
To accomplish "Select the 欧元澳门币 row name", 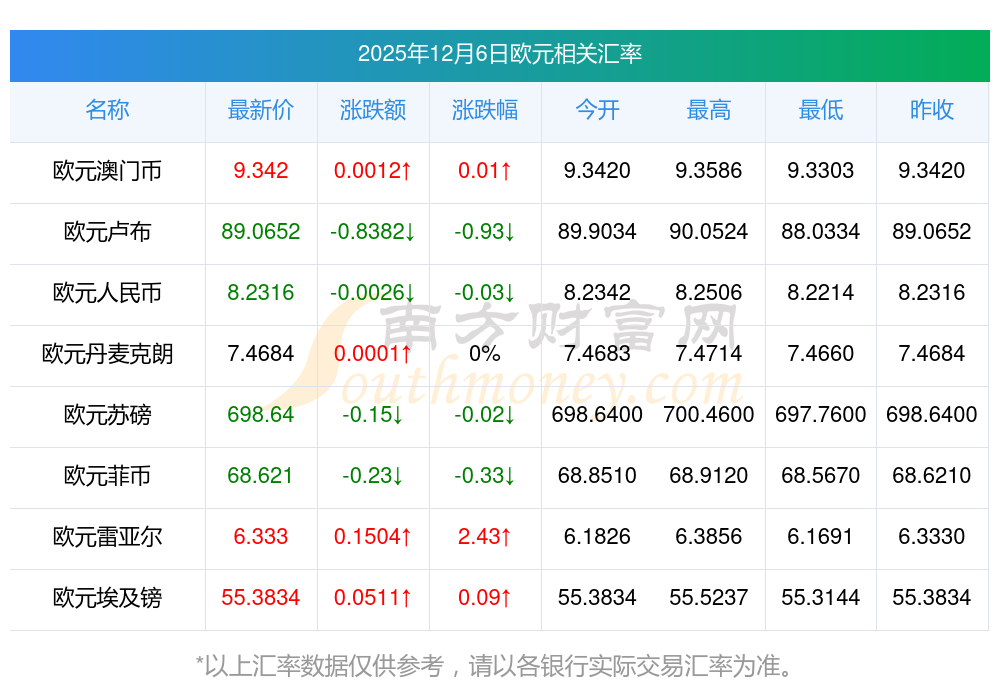I will click(107, 171).
